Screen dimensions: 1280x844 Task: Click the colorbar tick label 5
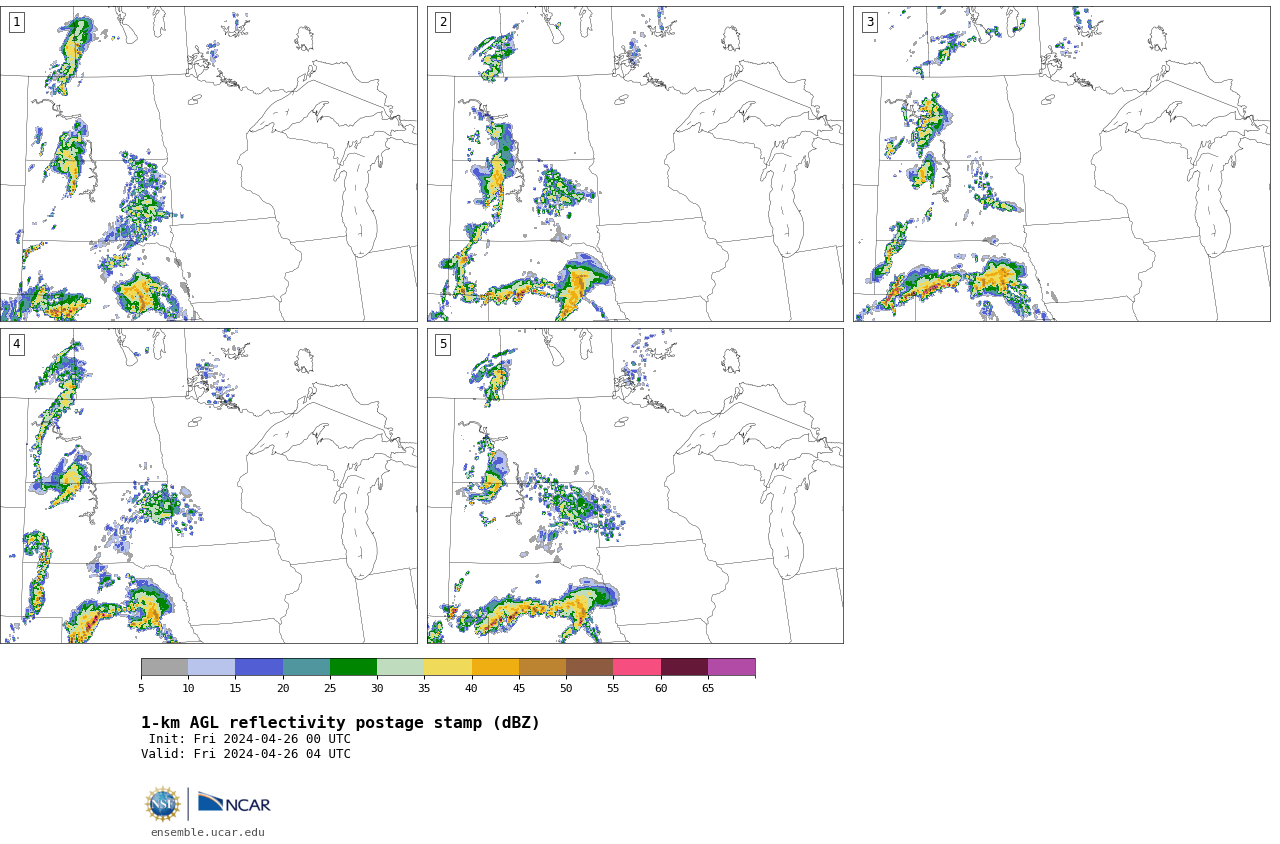(141, 688)
